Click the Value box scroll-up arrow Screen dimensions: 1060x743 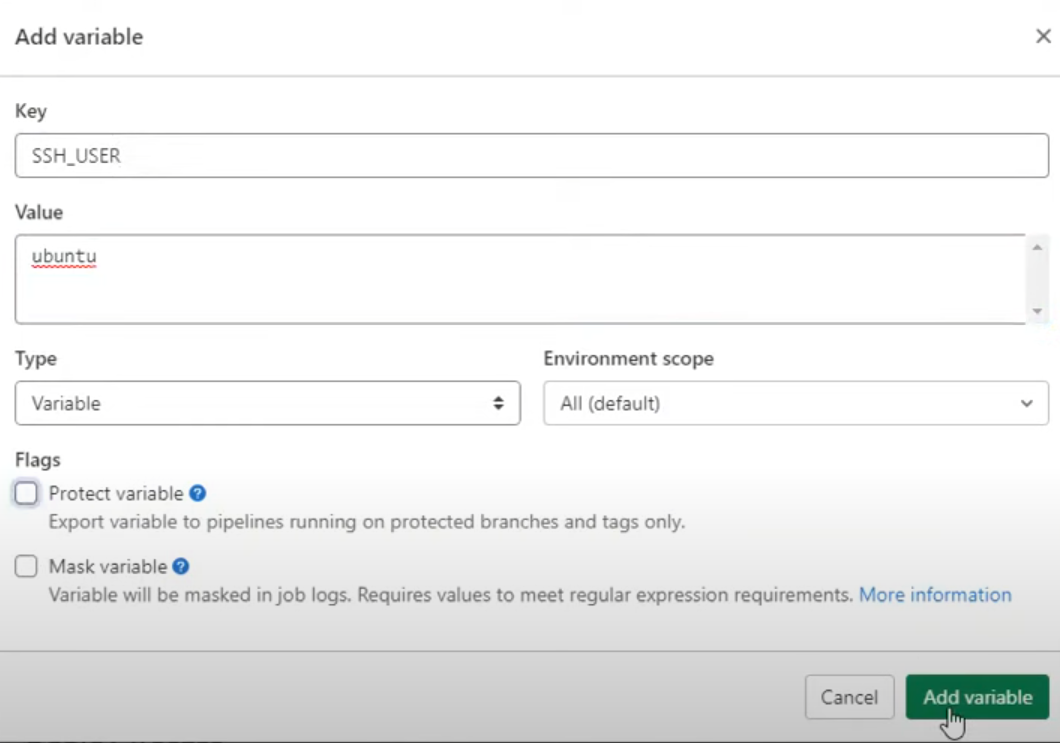pyautogui.click(x=1037, y=247)
